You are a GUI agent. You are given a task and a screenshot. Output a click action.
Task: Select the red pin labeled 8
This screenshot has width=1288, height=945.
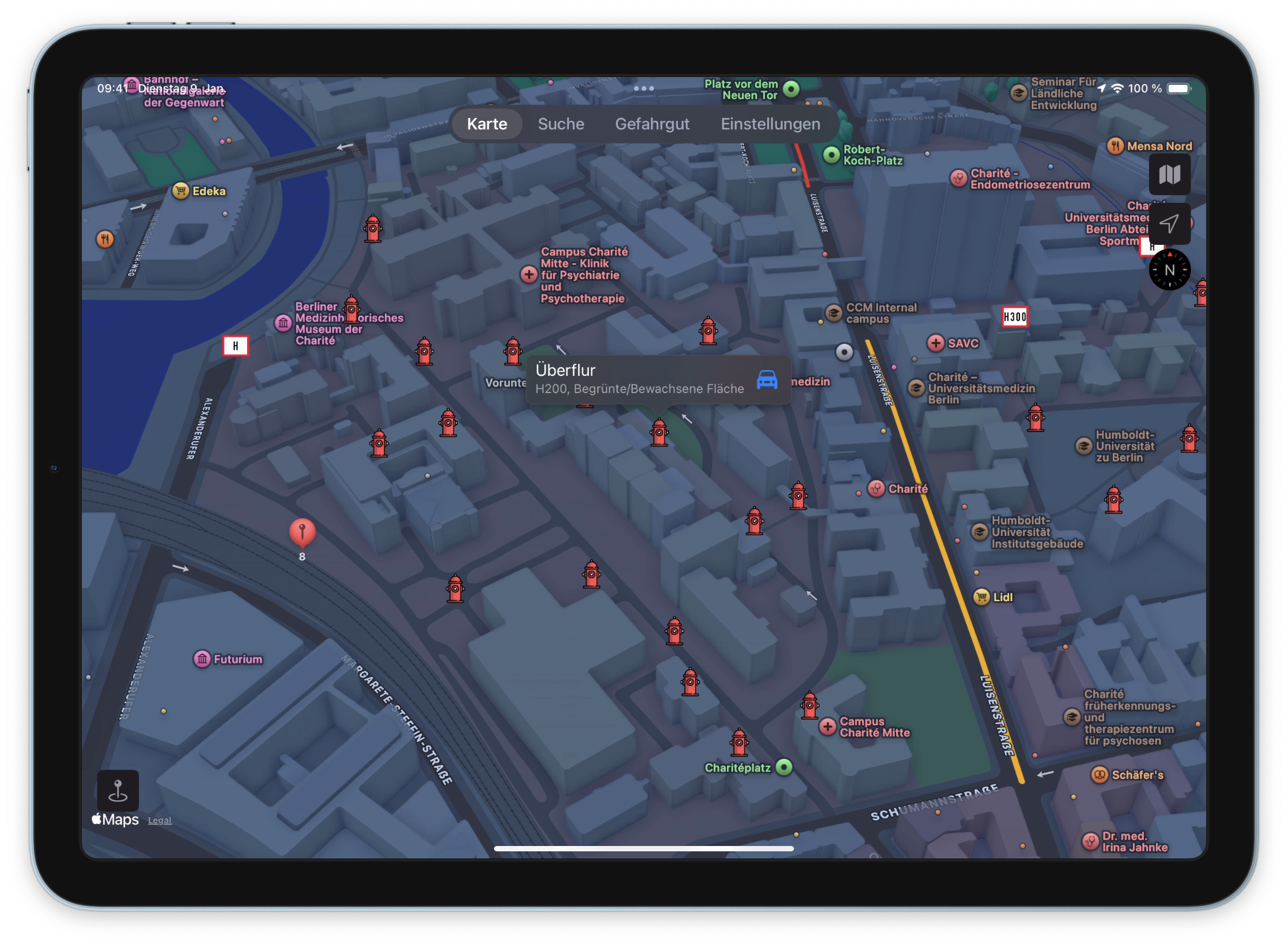[x=302, y=533]
